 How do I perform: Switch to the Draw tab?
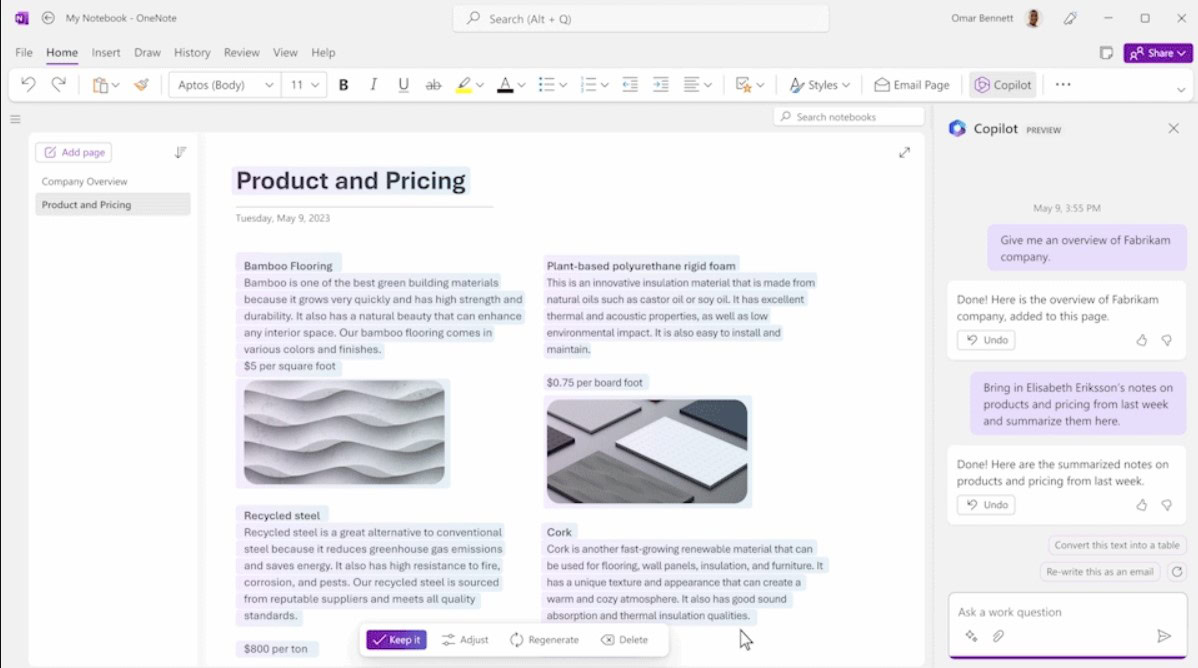(147, 52)
